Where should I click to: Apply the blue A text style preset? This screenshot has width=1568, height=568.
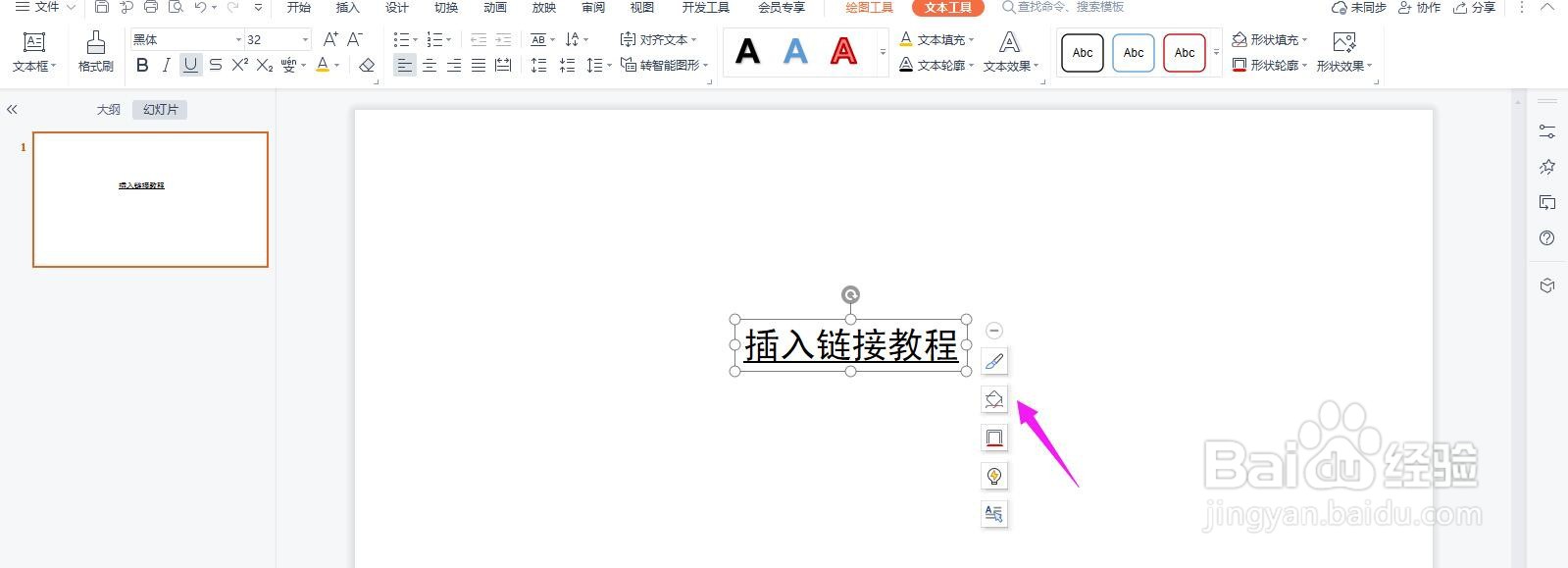pyautogui.click(x=795, y=51)
